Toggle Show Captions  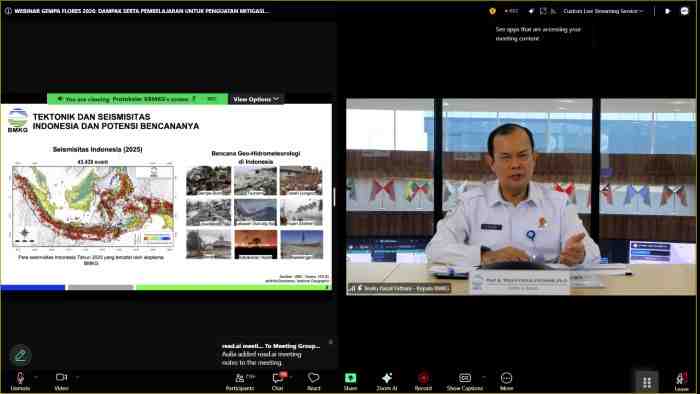click(x=465, y=381)
